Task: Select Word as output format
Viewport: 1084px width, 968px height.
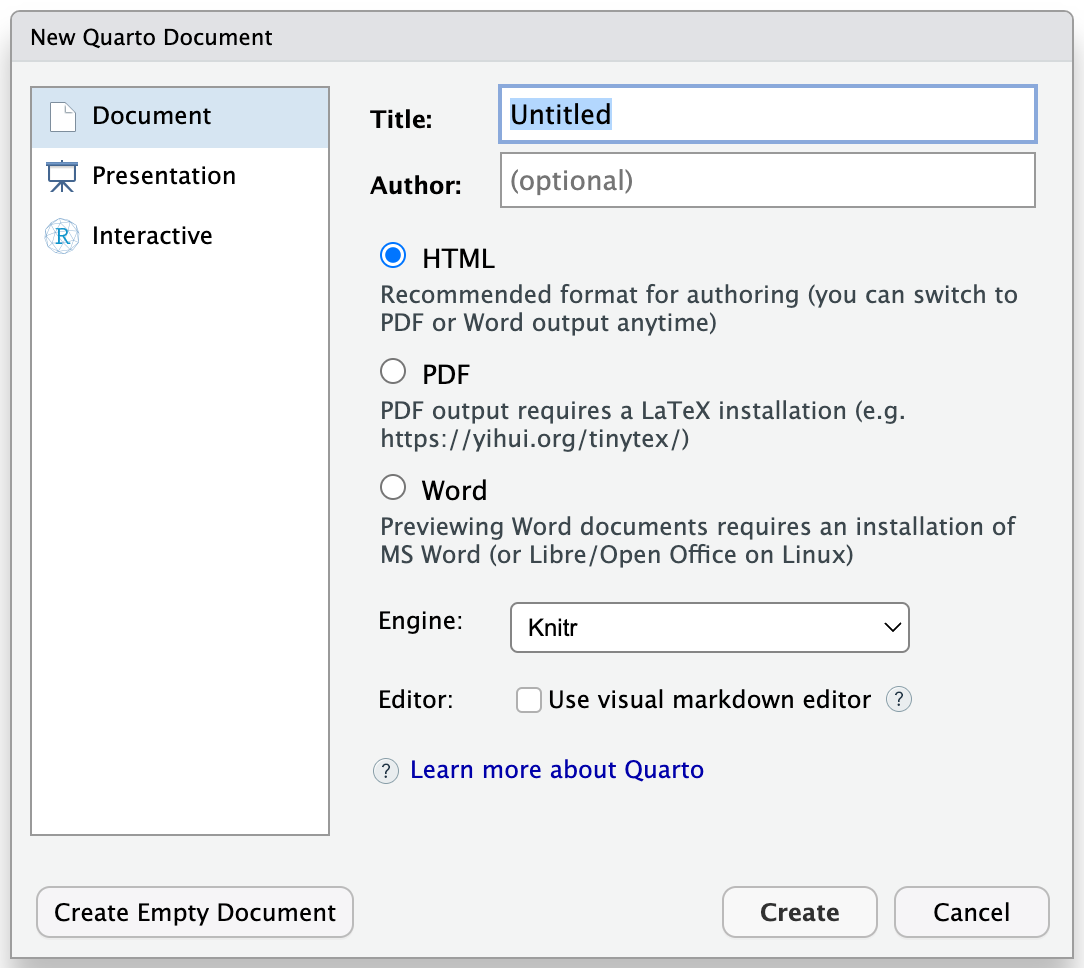Action: (393, 487)
